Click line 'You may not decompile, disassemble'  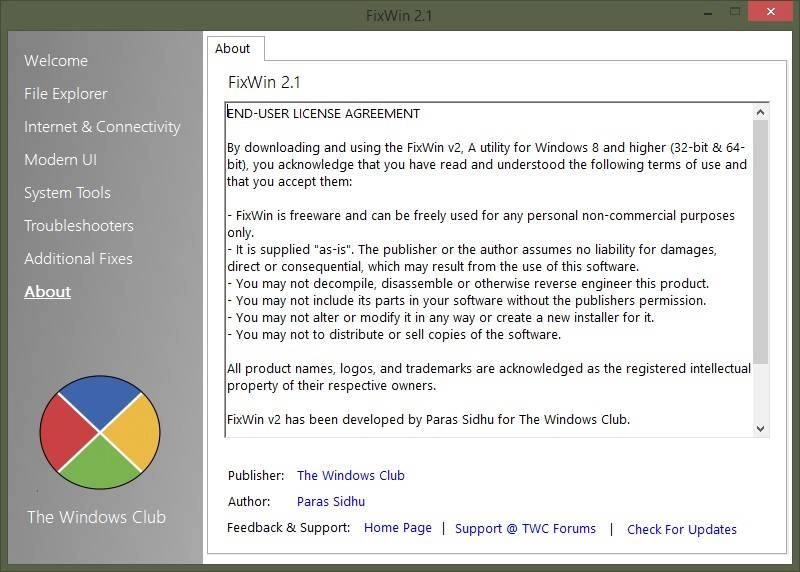(468, 284)
